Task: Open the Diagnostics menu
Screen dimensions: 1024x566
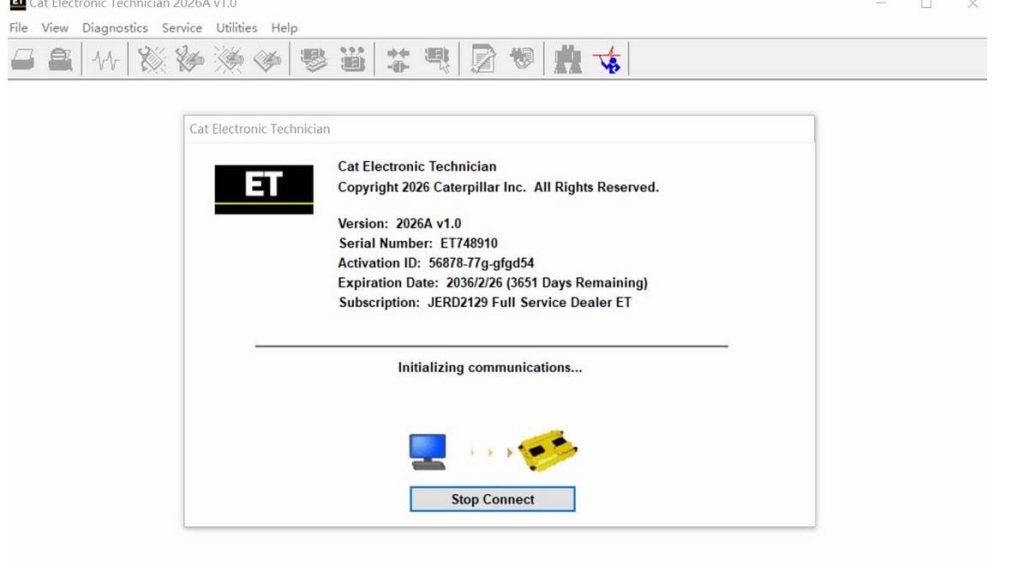Action: tap(115, 28)
